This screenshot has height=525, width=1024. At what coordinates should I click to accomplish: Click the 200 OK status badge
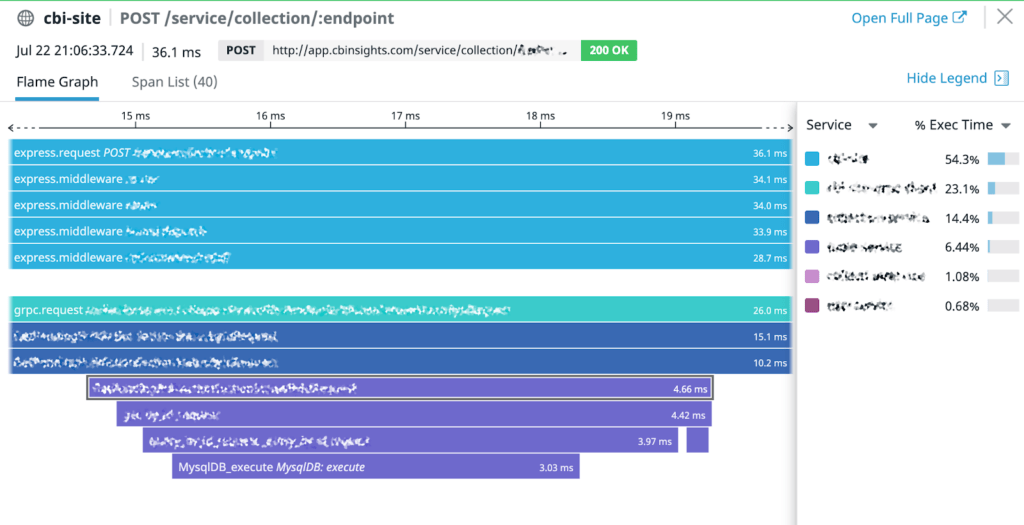click(x=608, y=51)
